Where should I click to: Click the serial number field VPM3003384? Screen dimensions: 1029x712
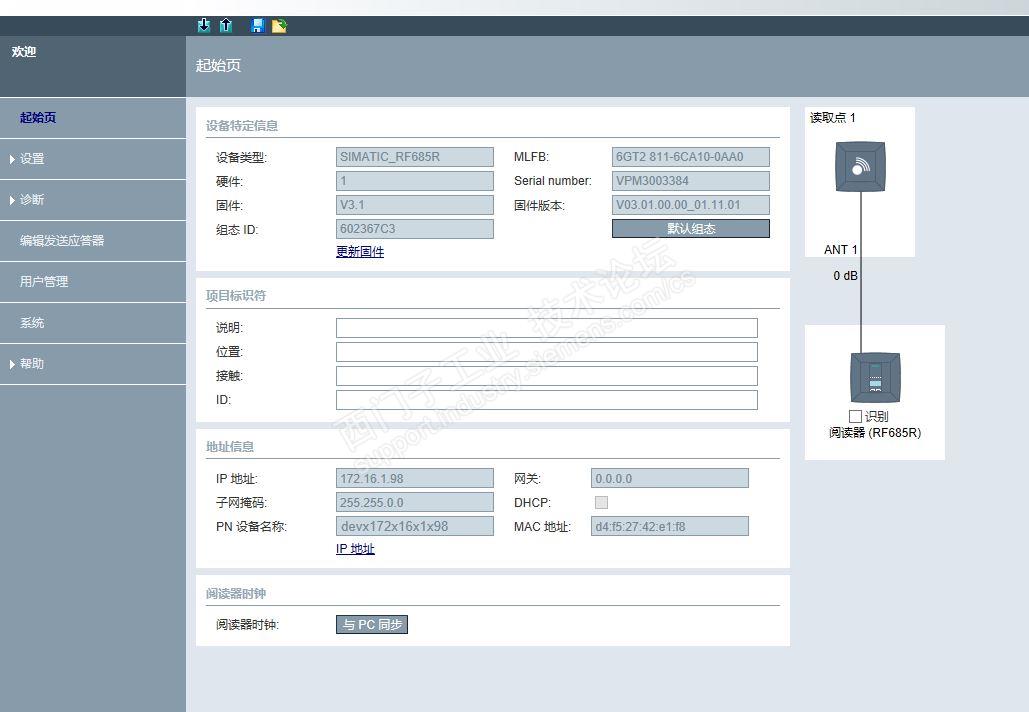coord(690,181)
